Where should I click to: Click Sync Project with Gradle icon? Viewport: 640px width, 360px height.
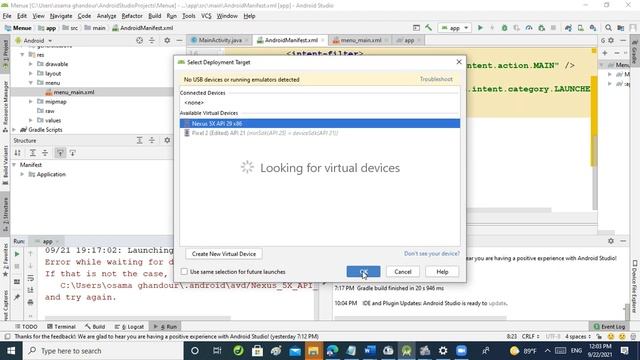pos(568,28)
